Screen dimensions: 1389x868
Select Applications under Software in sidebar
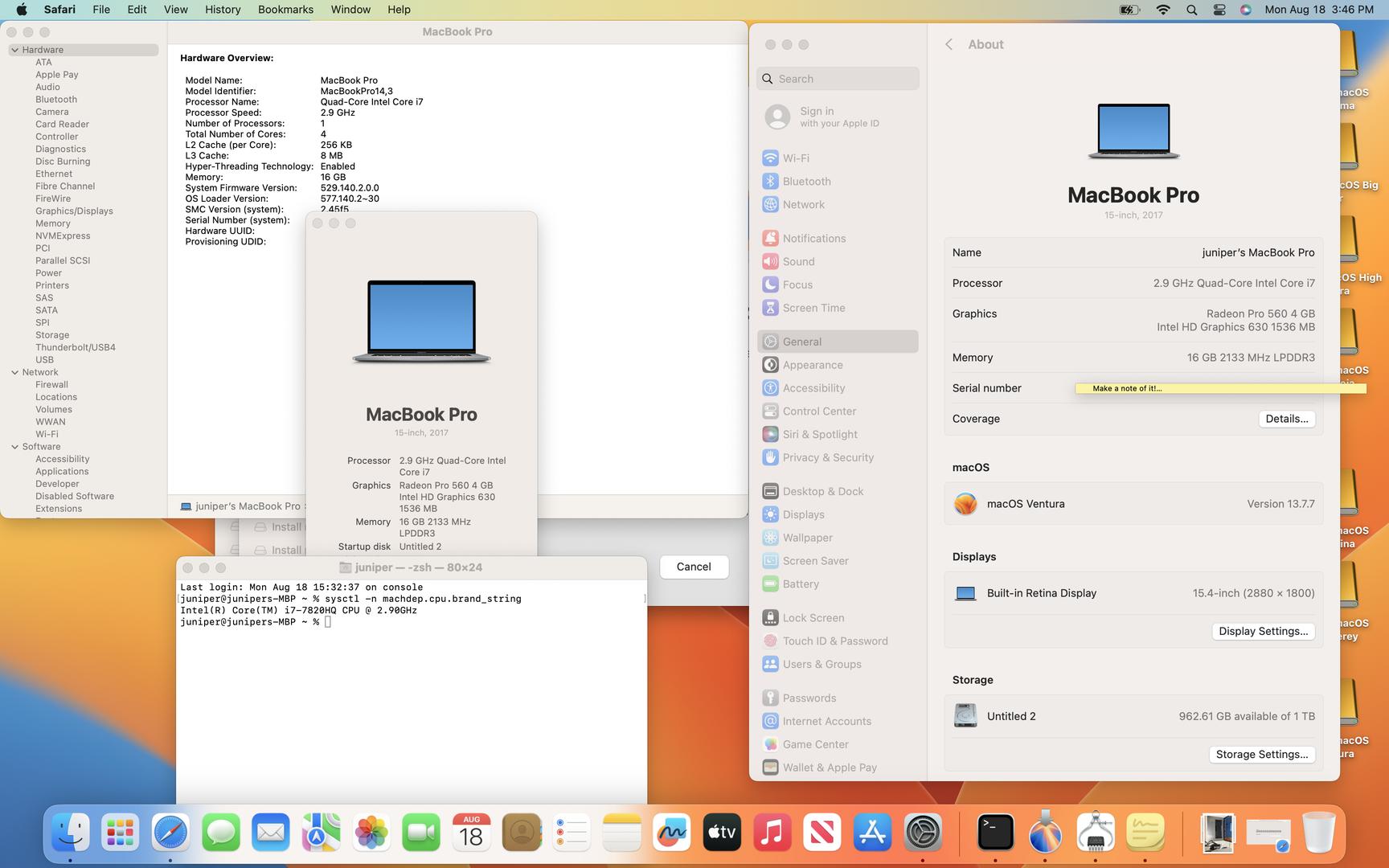click(x=62, y=472)
